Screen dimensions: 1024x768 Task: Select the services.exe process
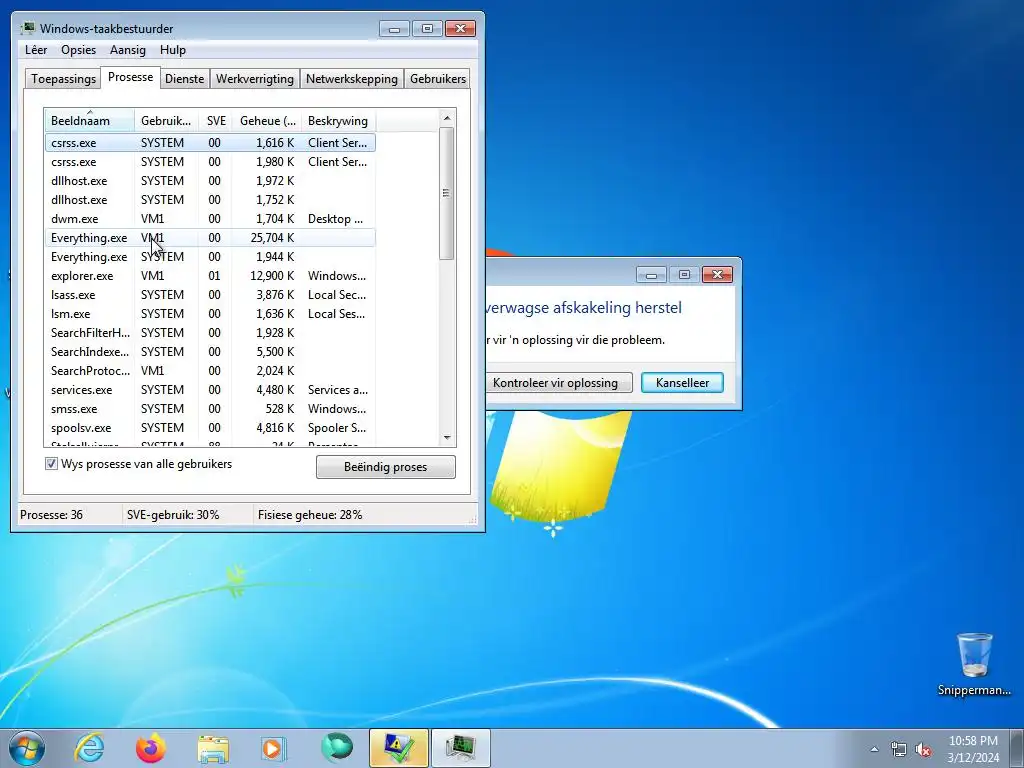(x=210, y=389)
